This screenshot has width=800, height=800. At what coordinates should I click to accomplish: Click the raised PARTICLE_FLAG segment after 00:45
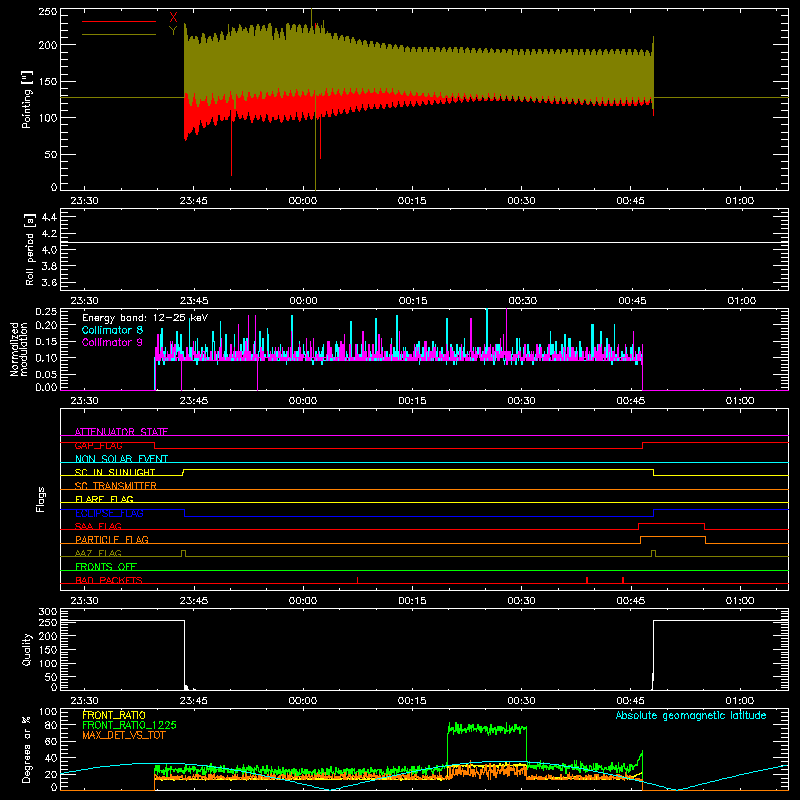673,537
